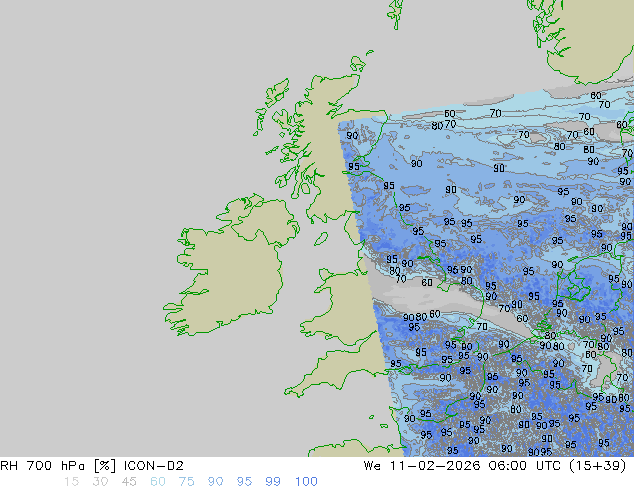The width and height of the screenshot is (634, 490).
Task: Click the '11-02-2026' date text
Action: click(x=435, y=466)
